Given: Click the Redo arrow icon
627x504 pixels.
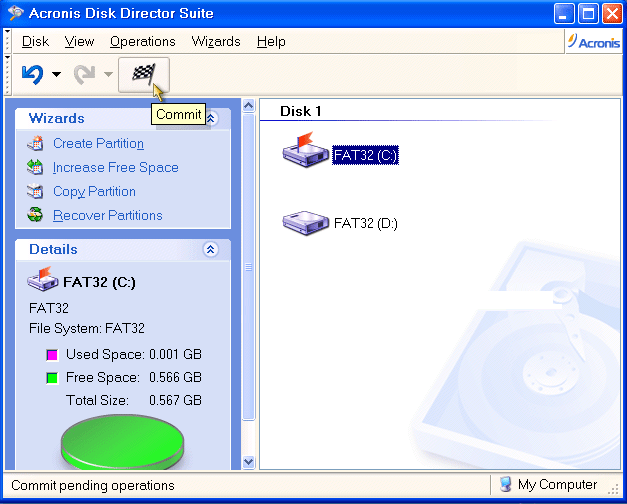Looking at the screenshot, I should click(85, 74).
